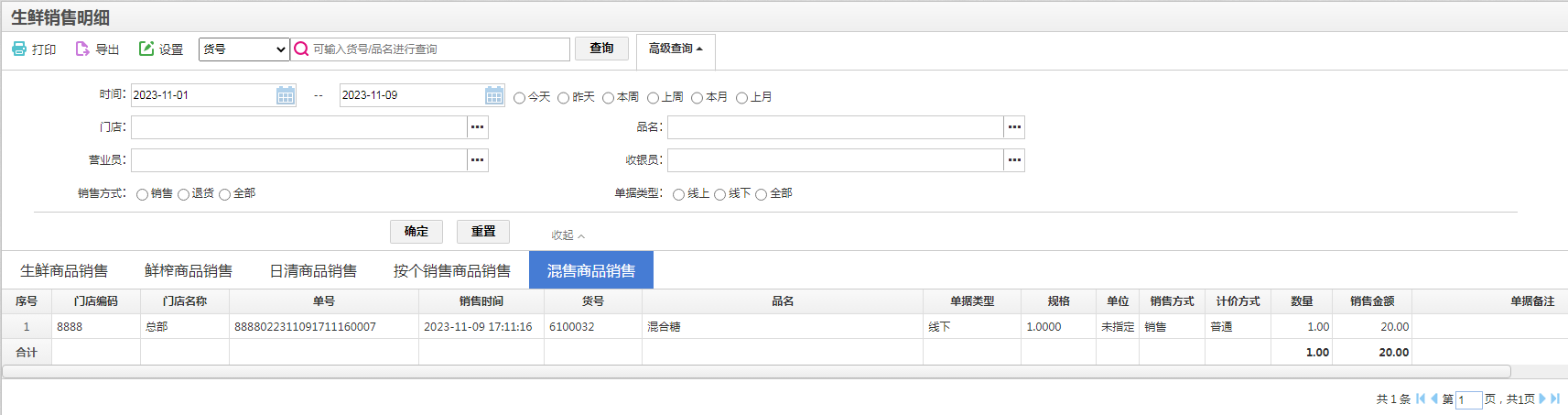The width and height of the screenshot is (1568, 415).
Task: Click the 营业员 input field
Action: [x=299, y=160]
